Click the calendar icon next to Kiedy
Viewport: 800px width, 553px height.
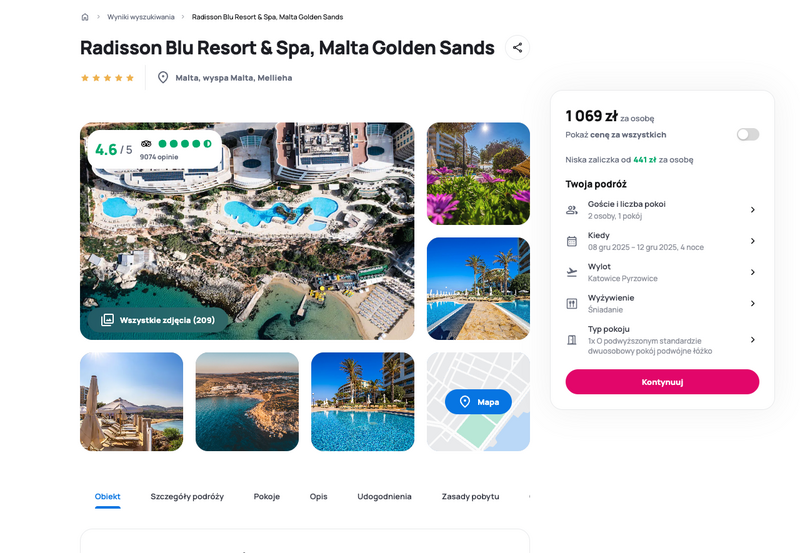[x=571, y=241]
